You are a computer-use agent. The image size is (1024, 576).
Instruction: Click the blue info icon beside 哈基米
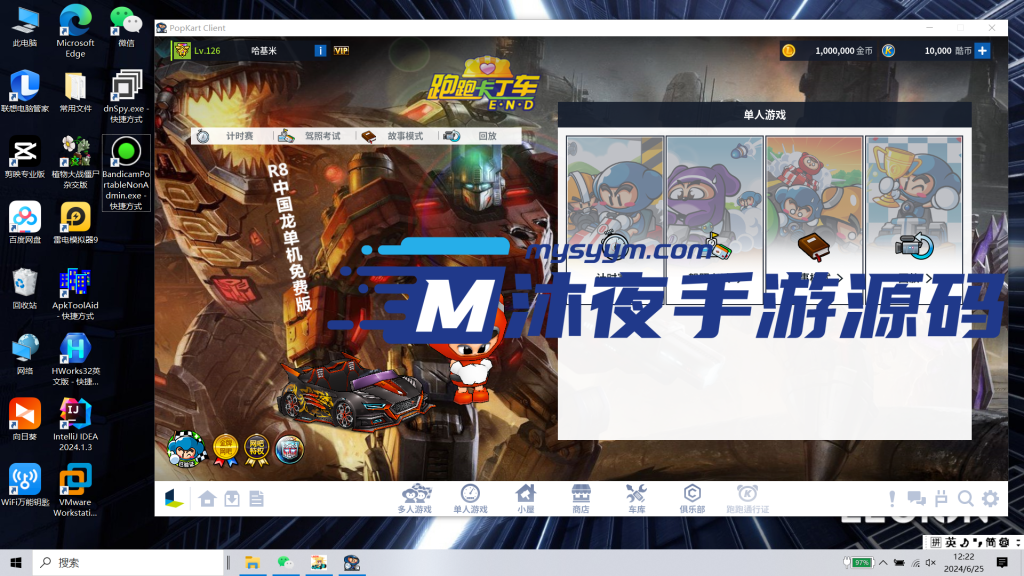320,50
